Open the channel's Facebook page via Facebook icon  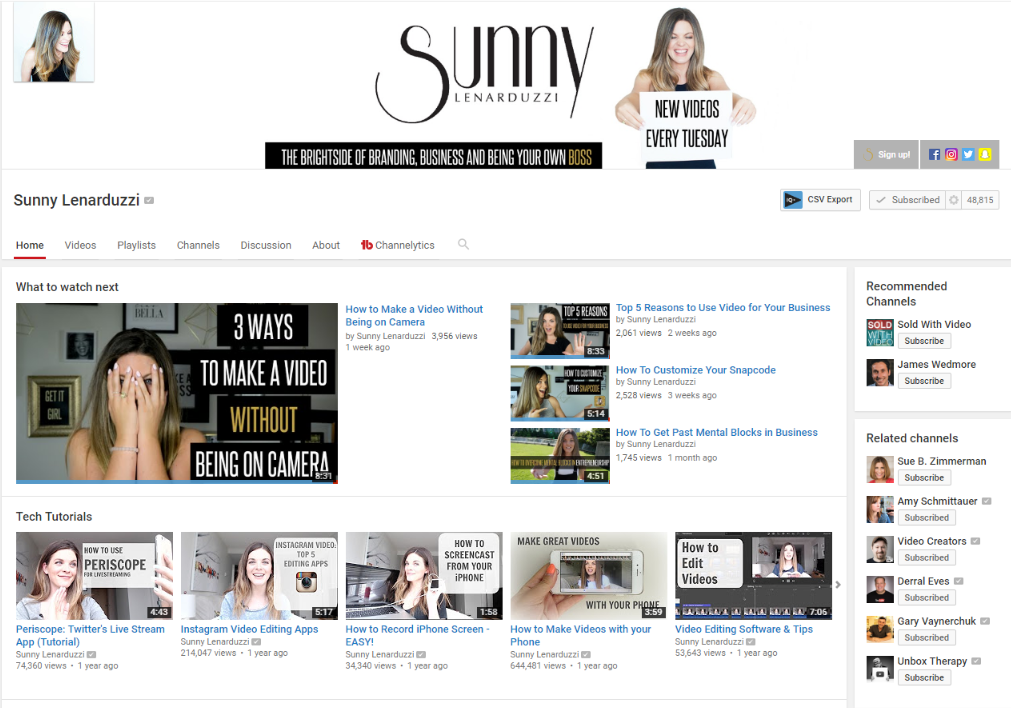935,154
